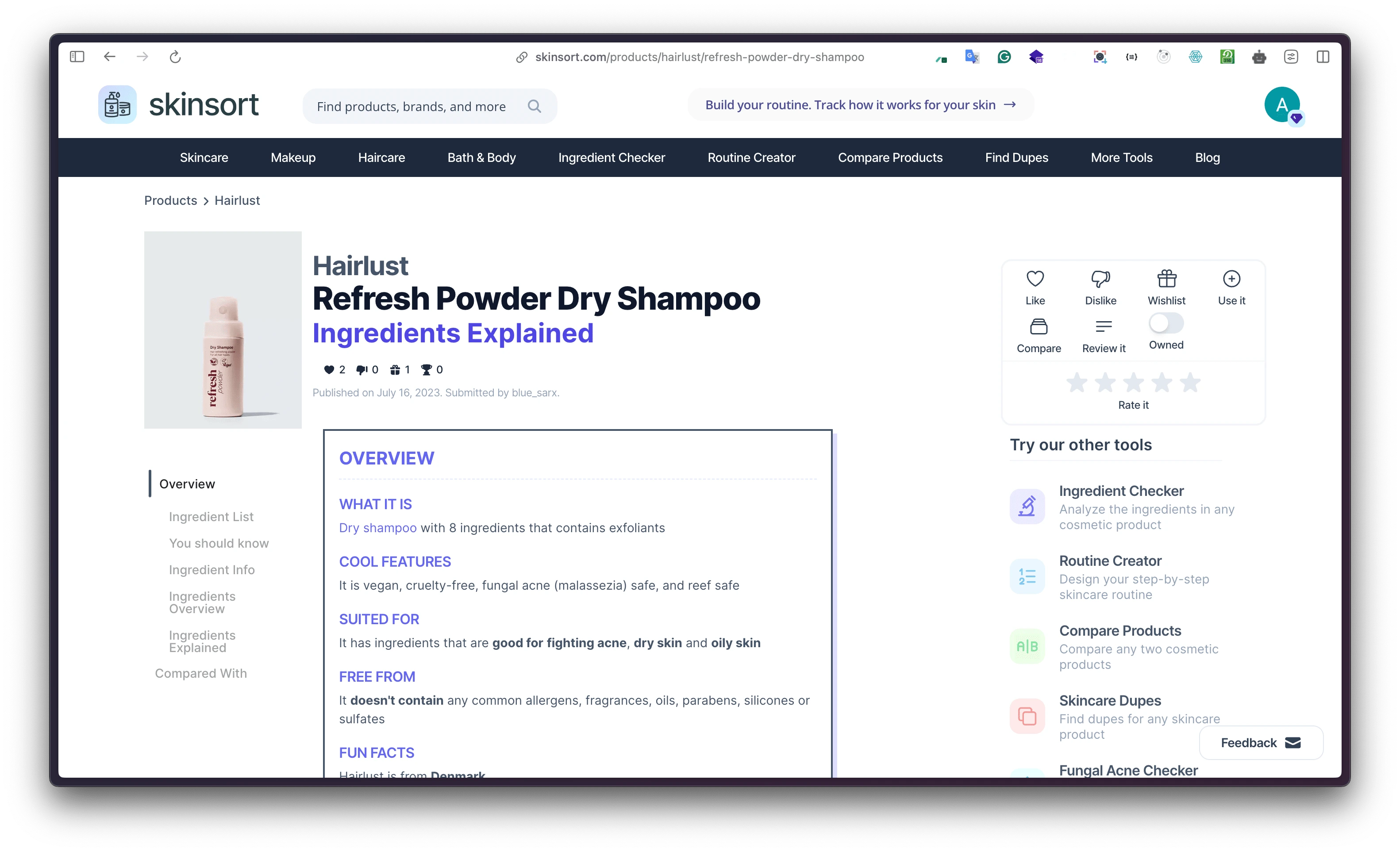Jump to Ingredients Explained sidebar section
This screenshot has width=1400, height=852.
[202, 641]
